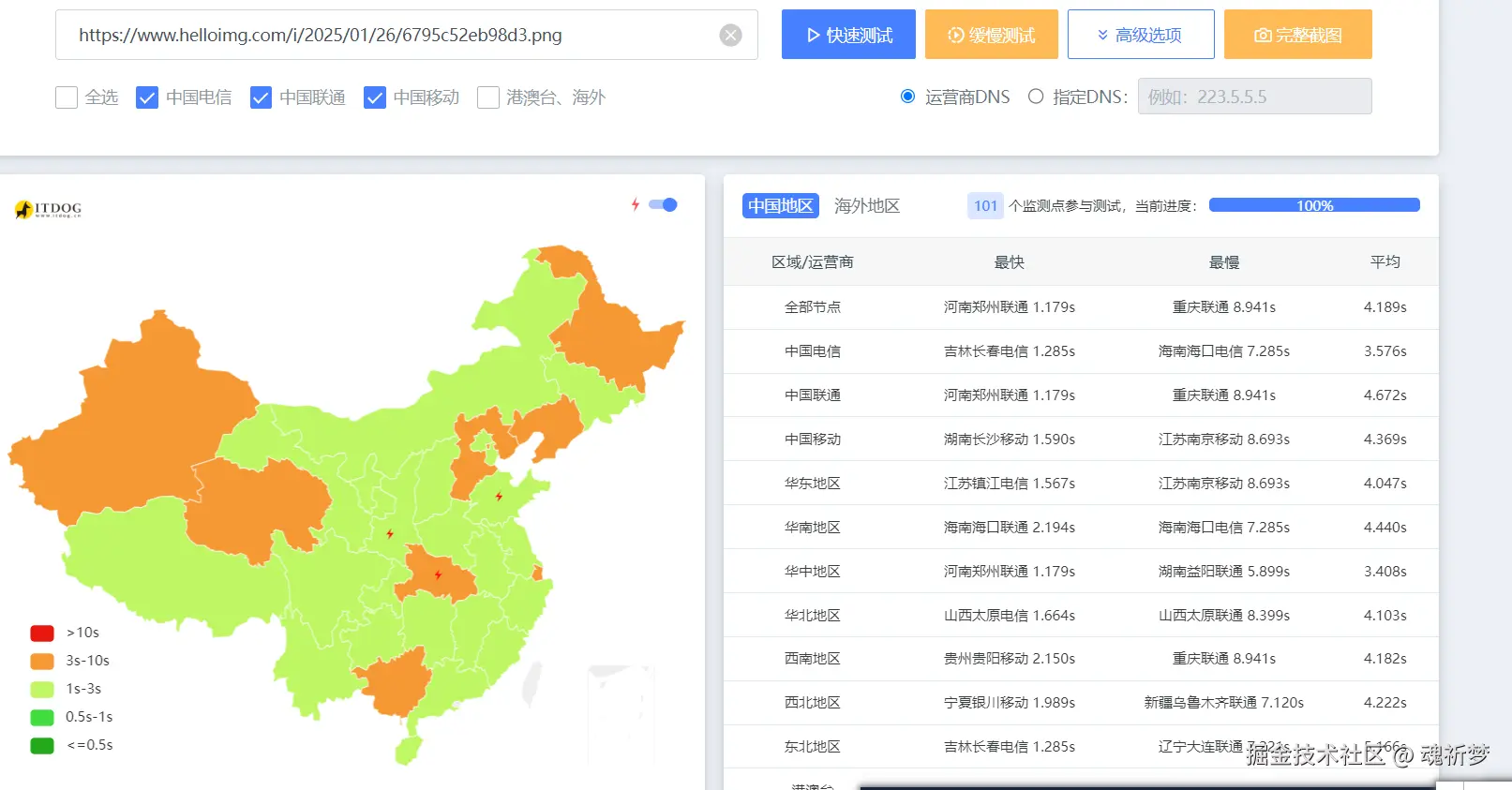Click 湖南益阳联通 5.899s cell
The height and width of the screenshot is (790, 1512).
click(1224, 572)
